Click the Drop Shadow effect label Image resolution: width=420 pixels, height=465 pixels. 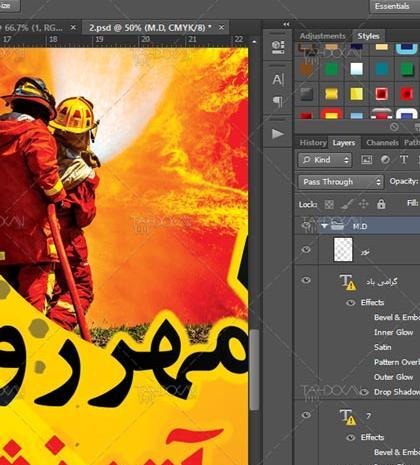397,392
